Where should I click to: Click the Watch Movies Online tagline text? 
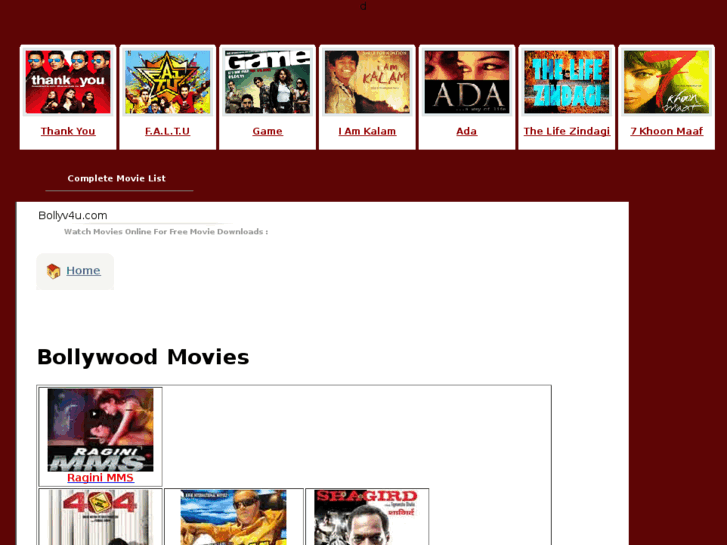click(166, 231)
